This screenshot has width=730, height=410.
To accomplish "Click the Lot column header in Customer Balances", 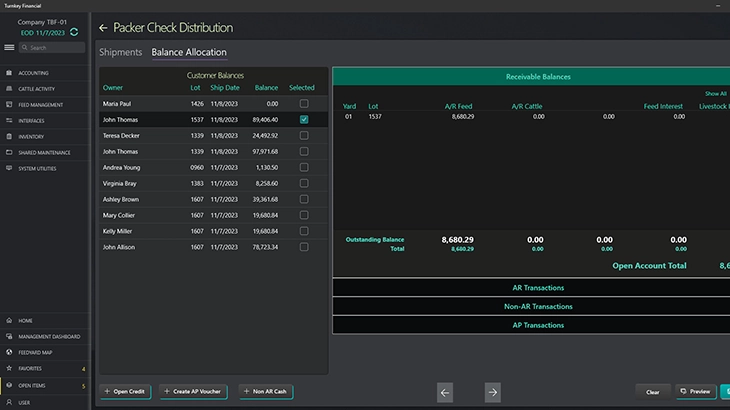I will [195, 87].
